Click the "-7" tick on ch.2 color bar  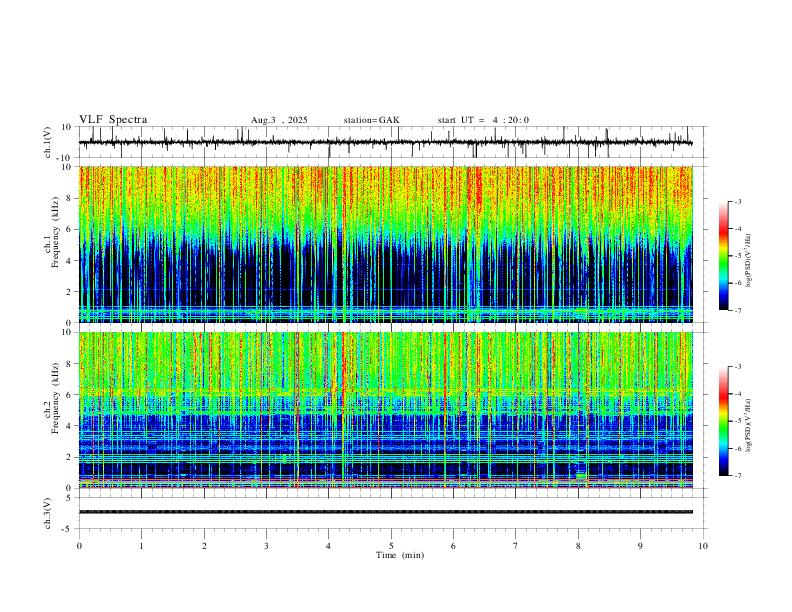738,476
